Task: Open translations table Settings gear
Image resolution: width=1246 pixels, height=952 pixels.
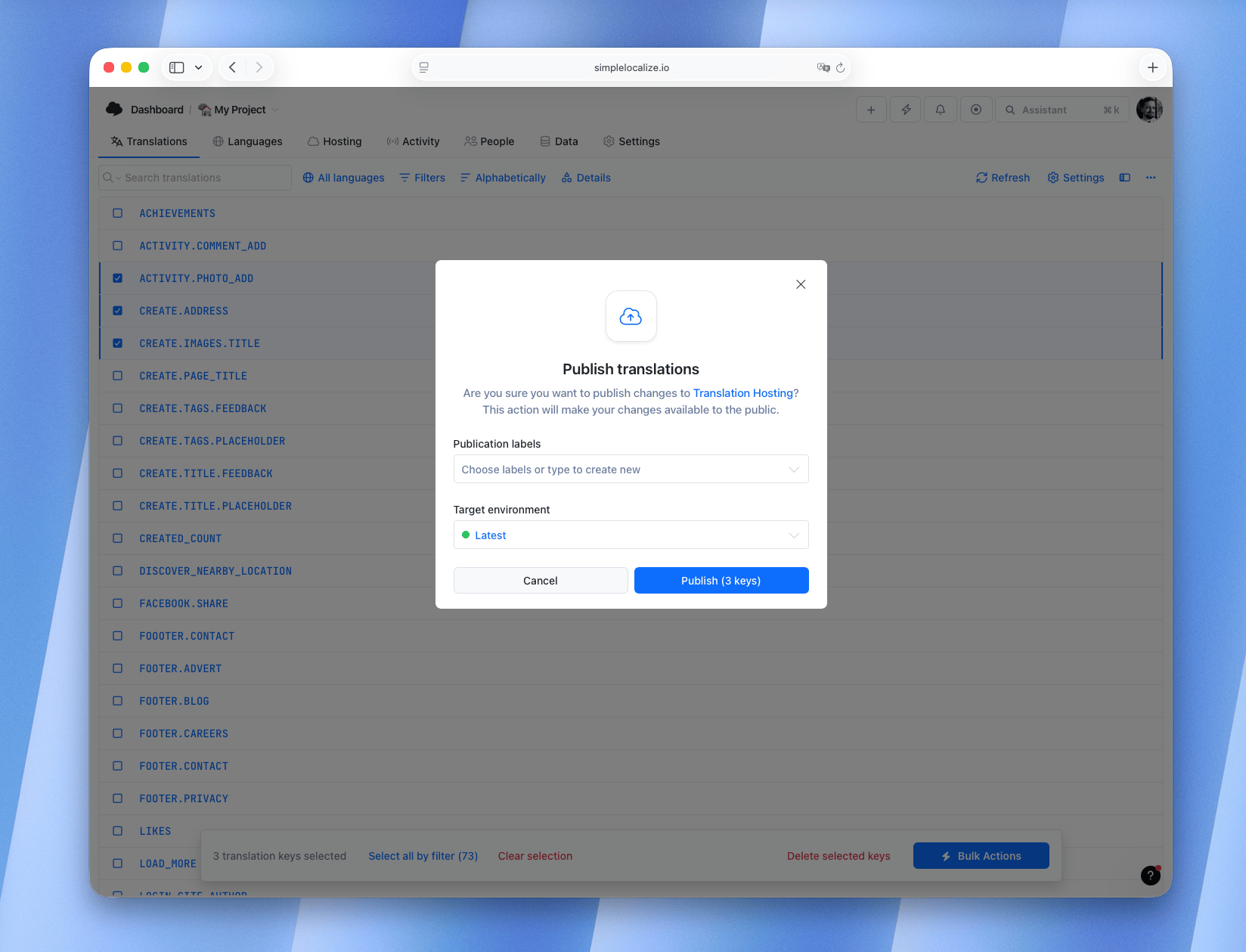Action: [1075, 178]
